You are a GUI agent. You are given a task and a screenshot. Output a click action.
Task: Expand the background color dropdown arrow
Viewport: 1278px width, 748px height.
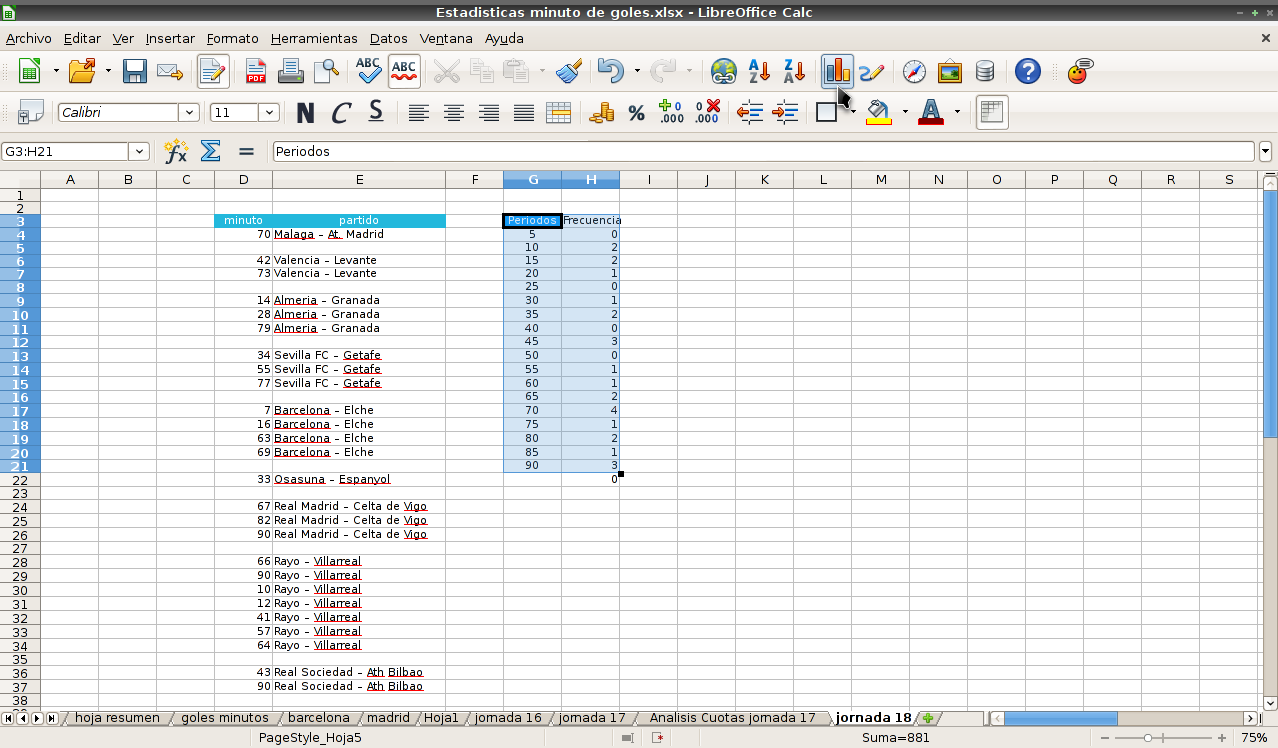(905, 112)
